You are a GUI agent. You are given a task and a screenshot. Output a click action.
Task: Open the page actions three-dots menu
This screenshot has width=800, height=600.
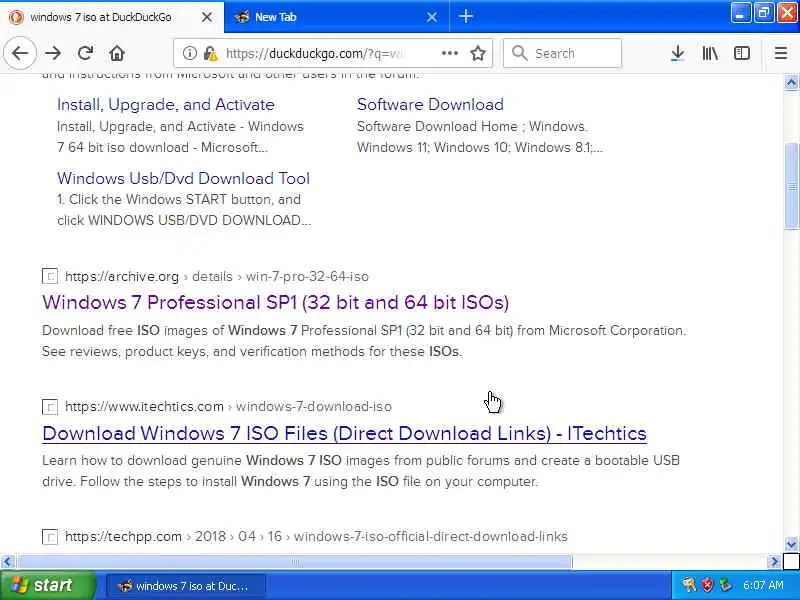click(449, 53)
